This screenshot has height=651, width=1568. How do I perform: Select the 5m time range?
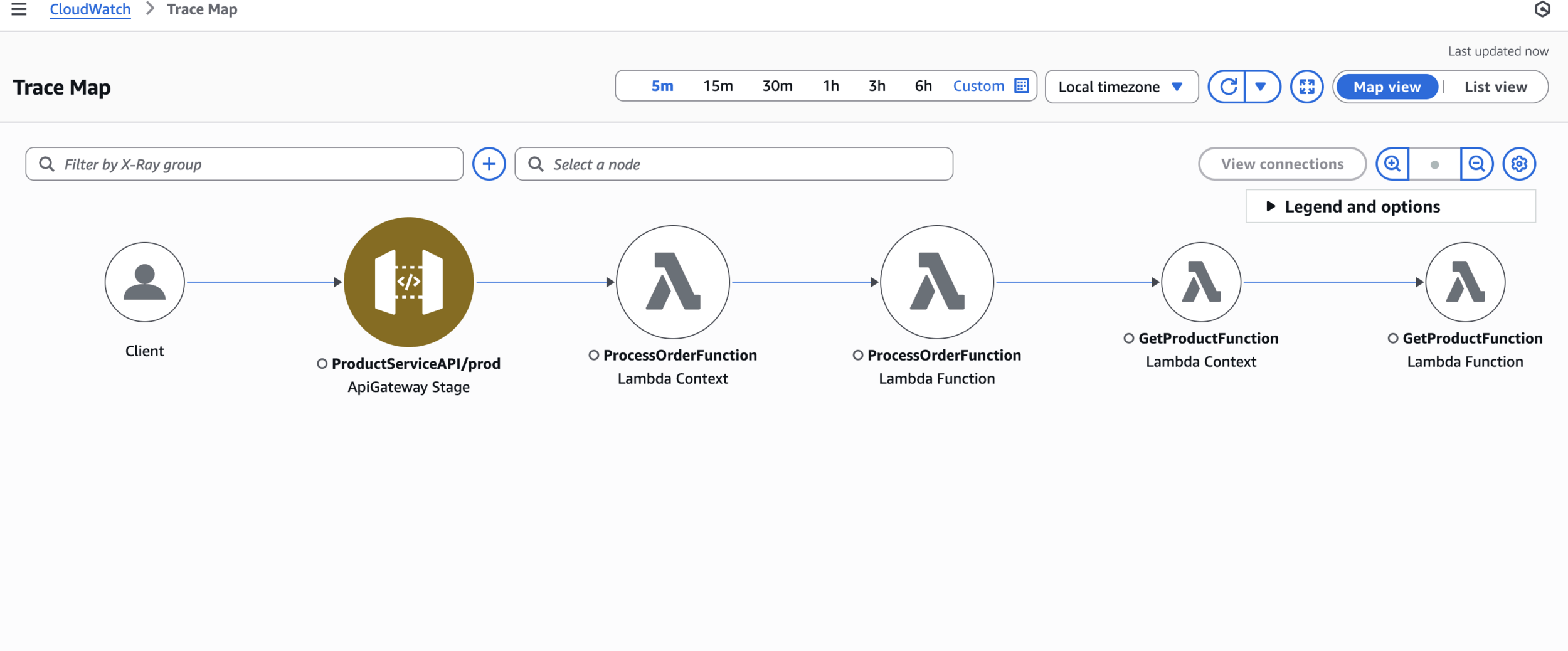(662, 86)
